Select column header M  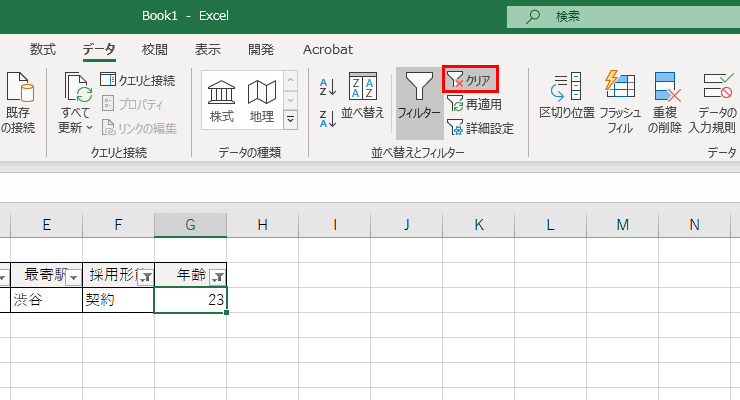point(622,225)
